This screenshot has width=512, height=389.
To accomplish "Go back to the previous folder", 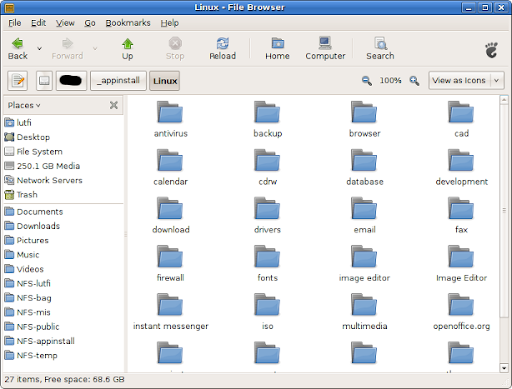I will pyautogui.click(x=18, y=49).
